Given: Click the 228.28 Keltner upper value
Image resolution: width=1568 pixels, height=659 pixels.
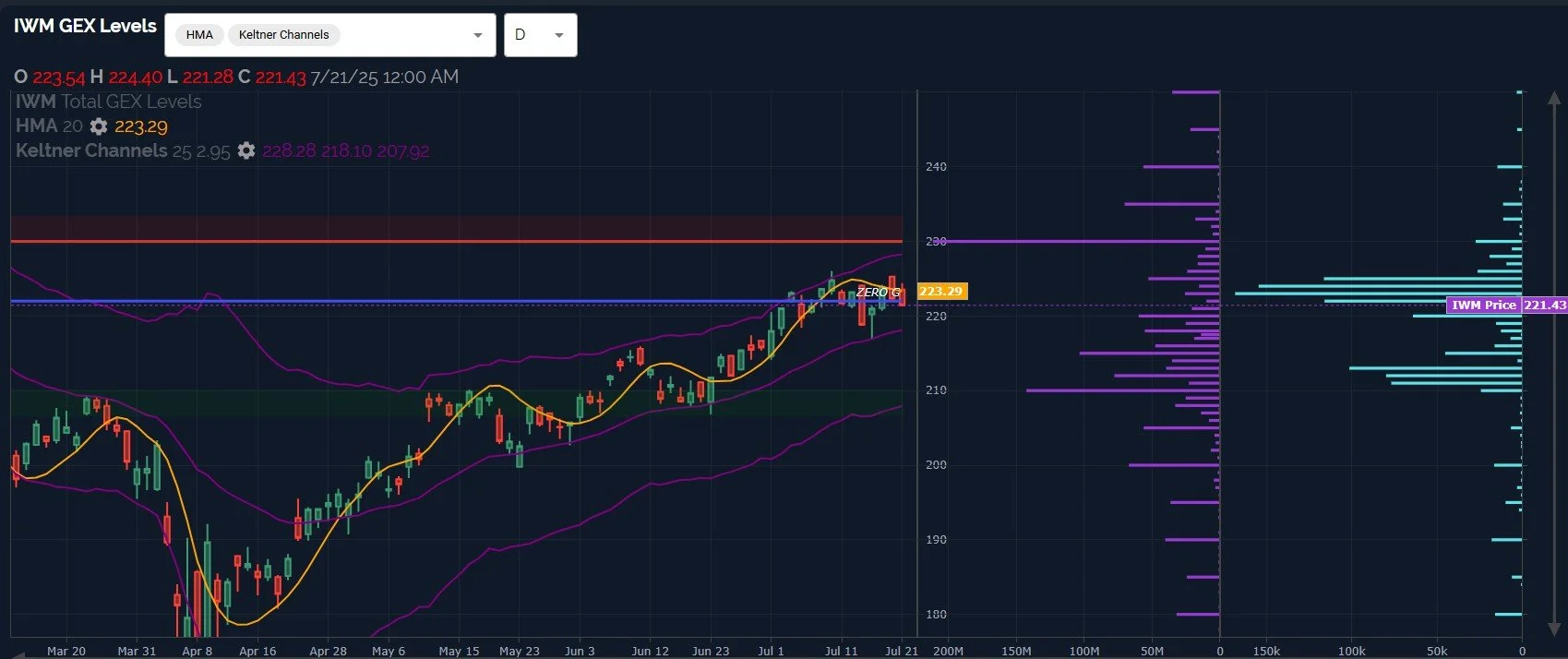Looking at the screenshot, I should 289,150.
